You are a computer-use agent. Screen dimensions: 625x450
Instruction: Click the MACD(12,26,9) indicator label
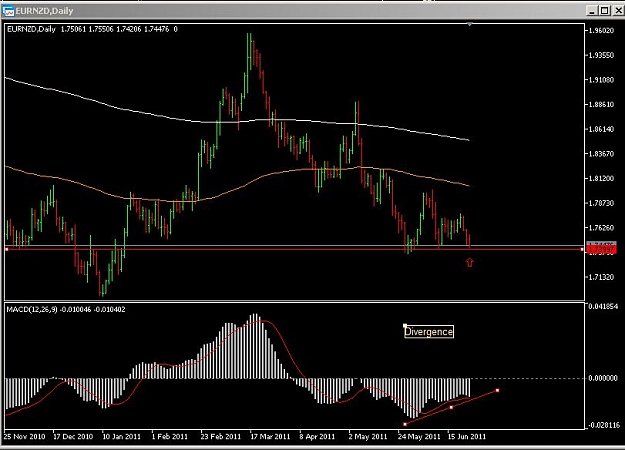tap(66, 309)
